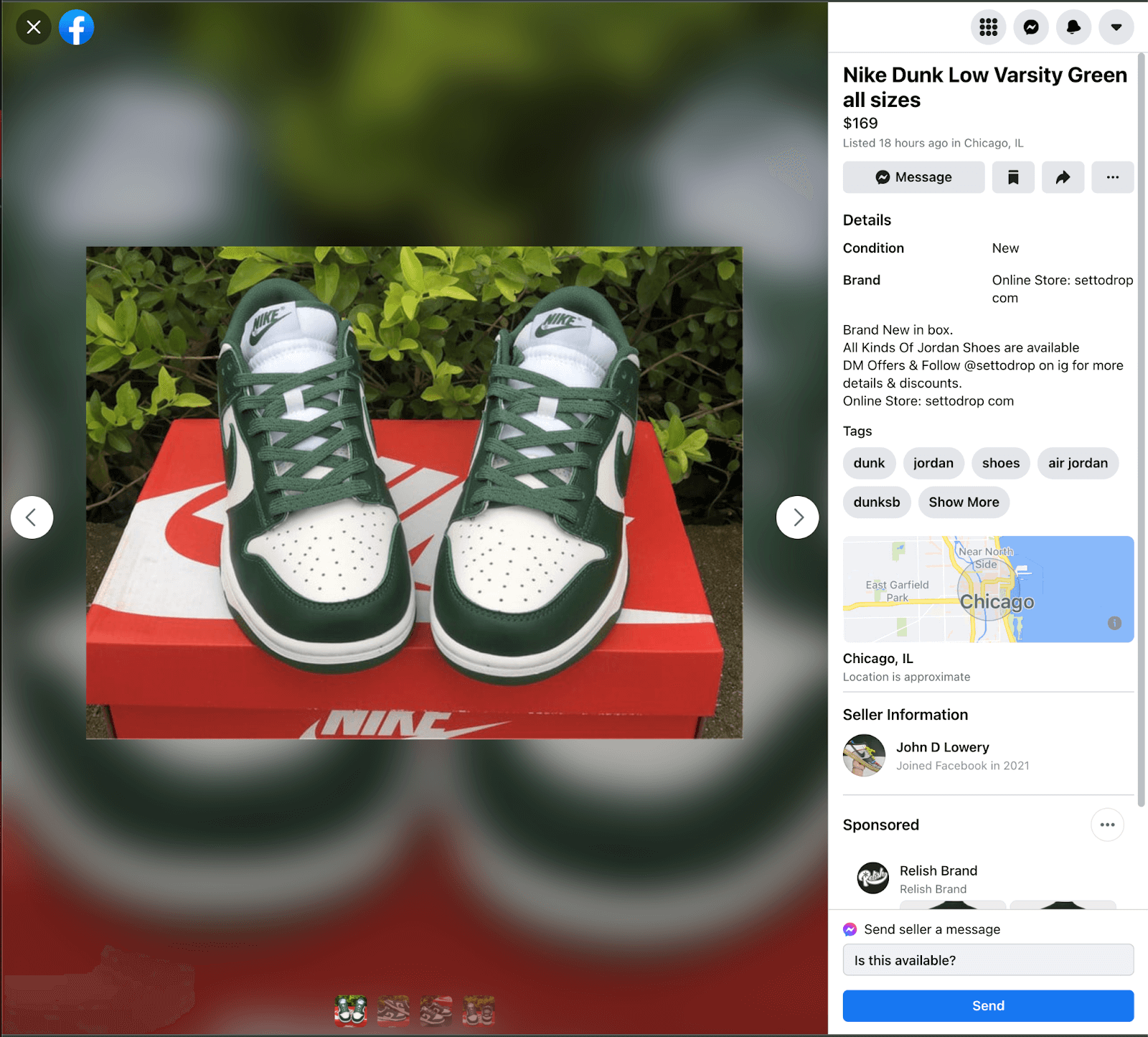
Task: Save the listing with the bookmark icon
Action: pyautogui.click(x=1013, y=177)
